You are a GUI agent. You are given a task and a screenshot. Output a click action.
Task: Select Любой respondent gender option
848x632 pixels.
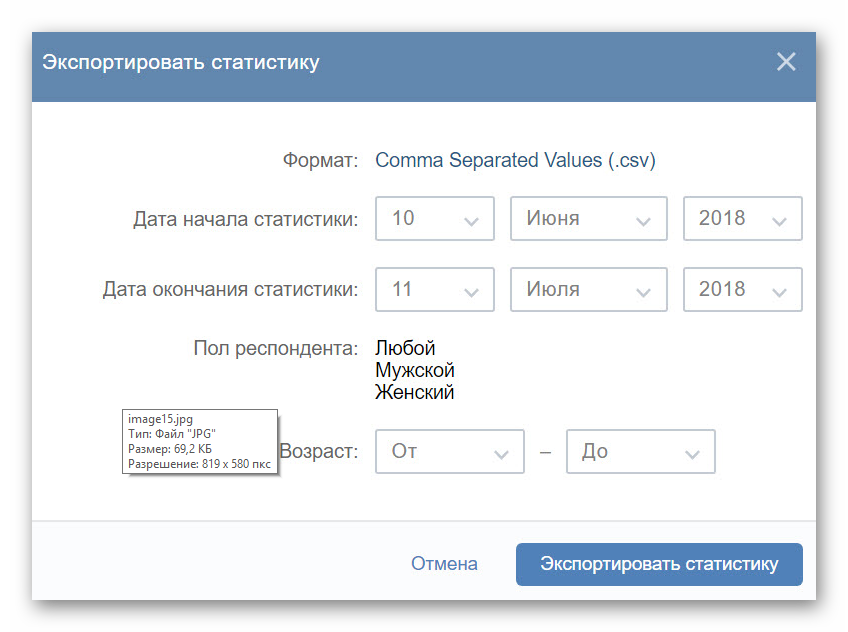point(405,348)
